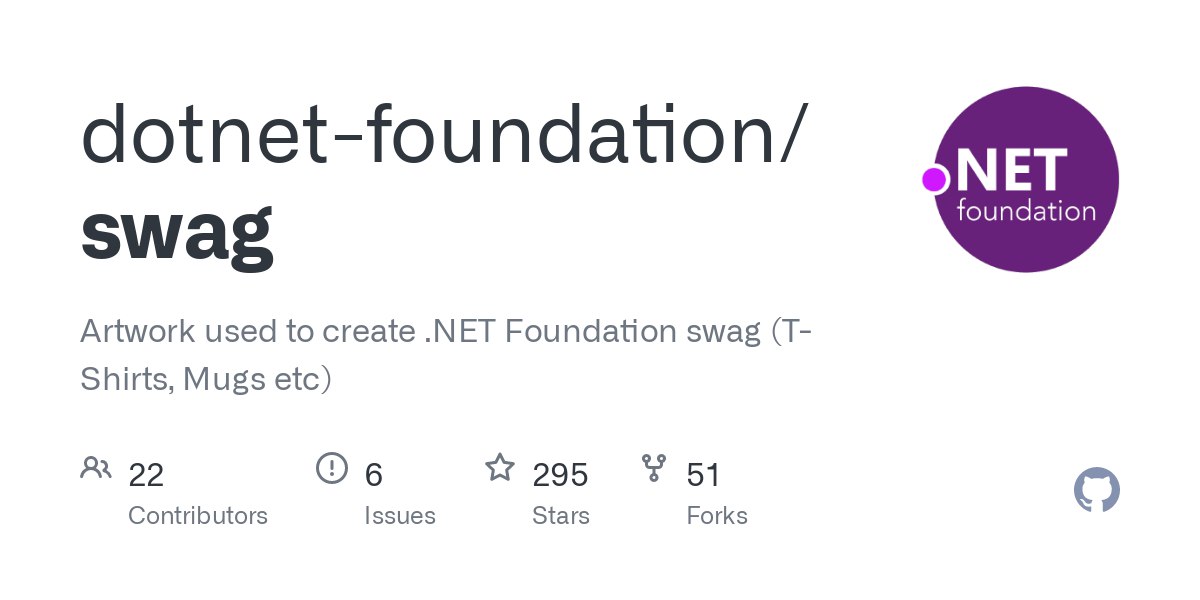This screenshot has height=600, width=1200.
Task: Open the Stars label
Action: (x=561, y=516)
